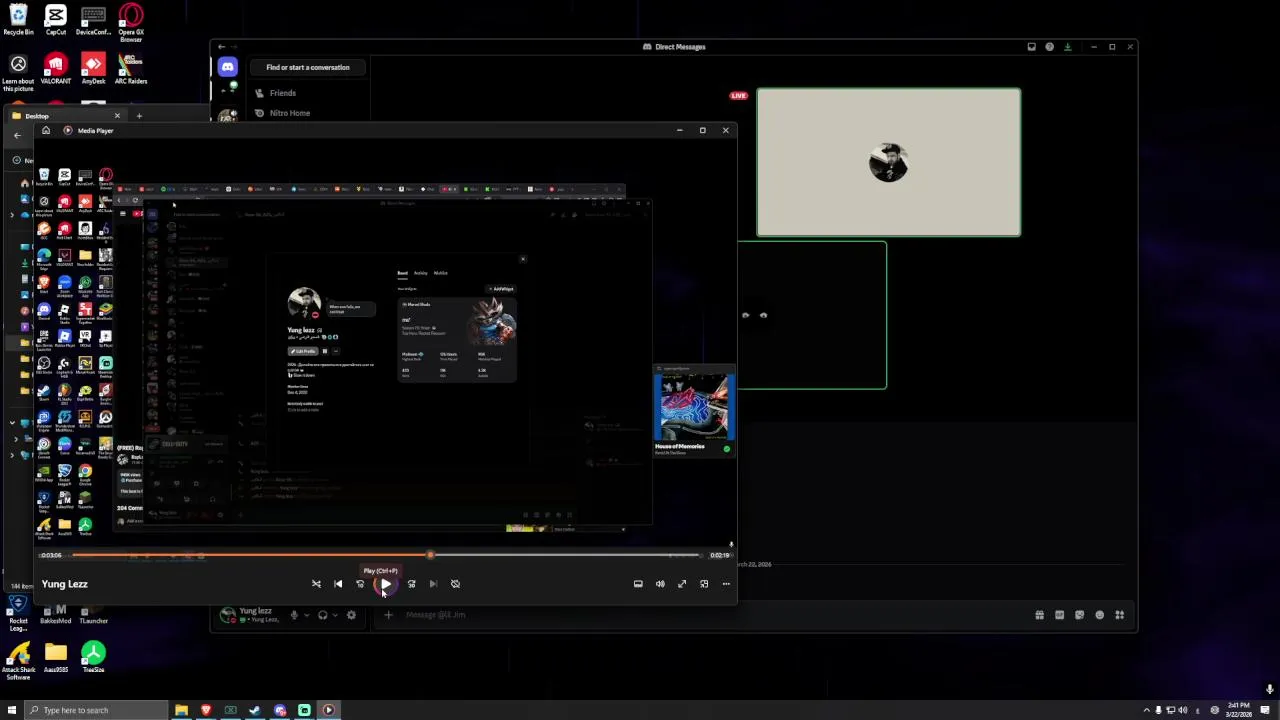Open the DeviceConf desktop shortcut
The image size is (1280, 720).
pyautogui.click(x=93, y=20)
